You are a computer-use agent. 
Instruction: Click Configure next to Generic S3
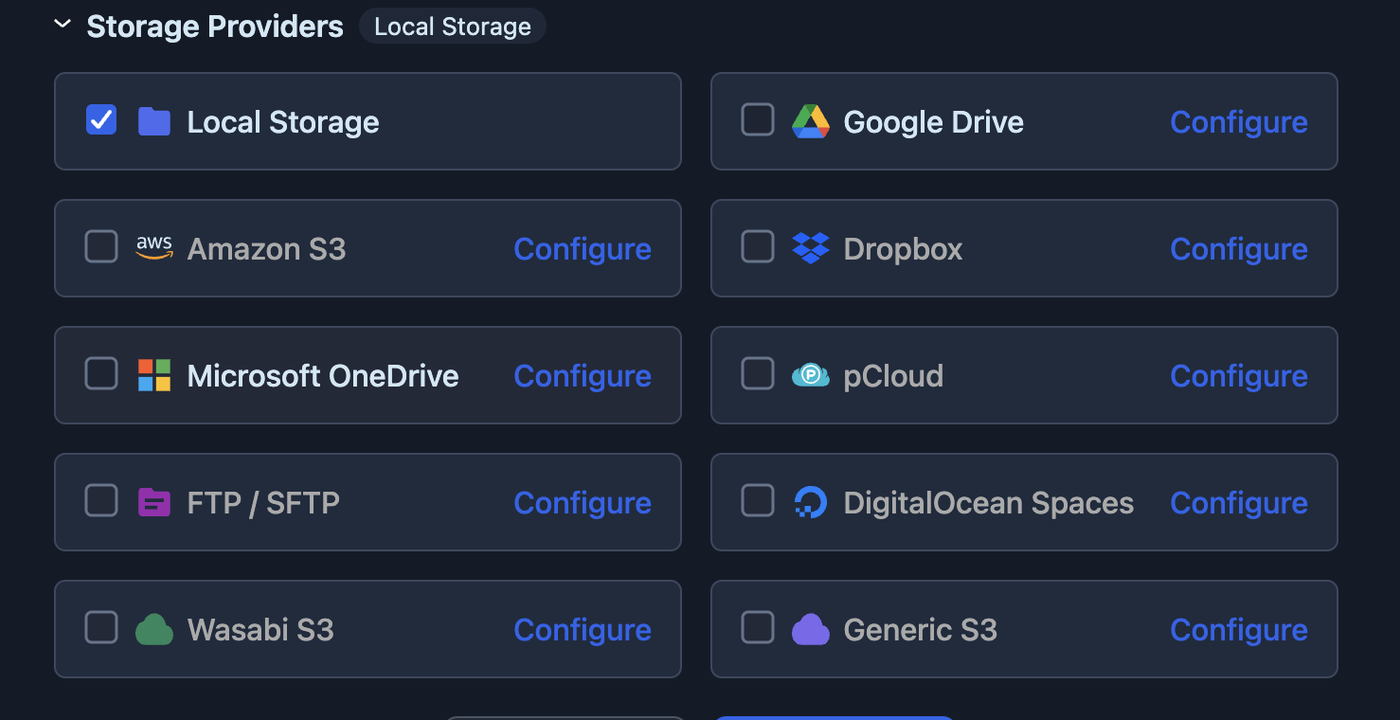[x=1239, y=630]
